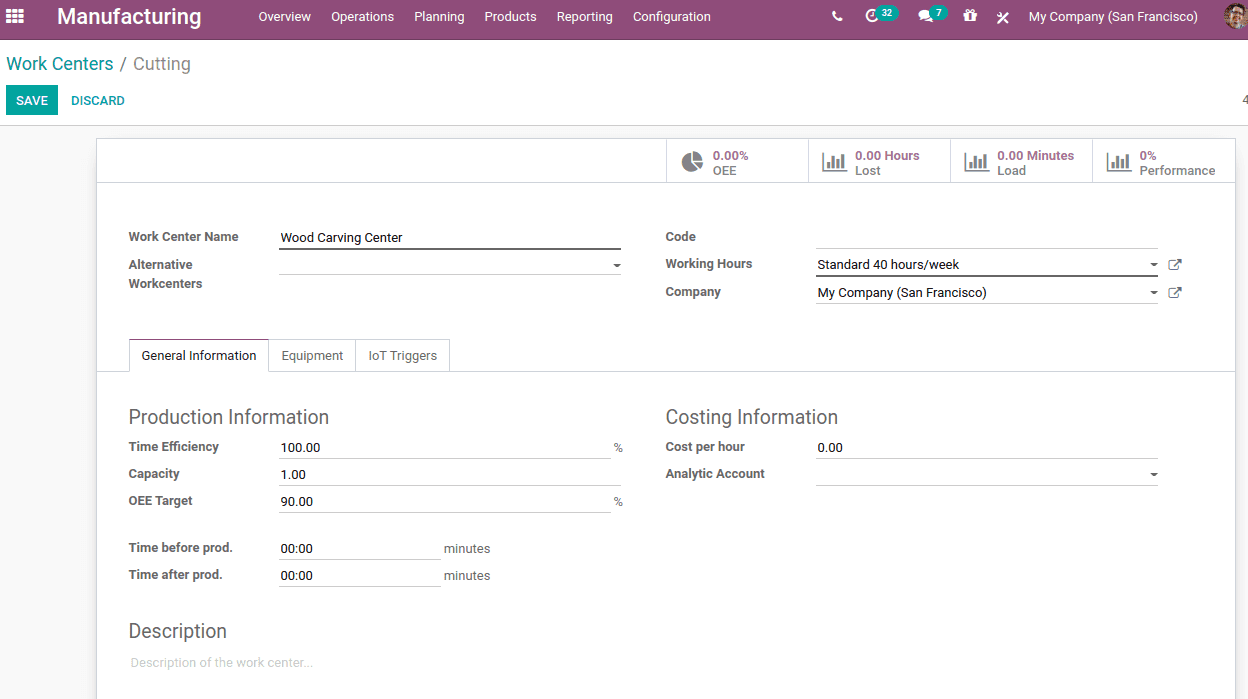Image resolution: width=1248 pixels, height=699 pixels.
Task: Click the Manufacturing app title
Action: [129, 17]
